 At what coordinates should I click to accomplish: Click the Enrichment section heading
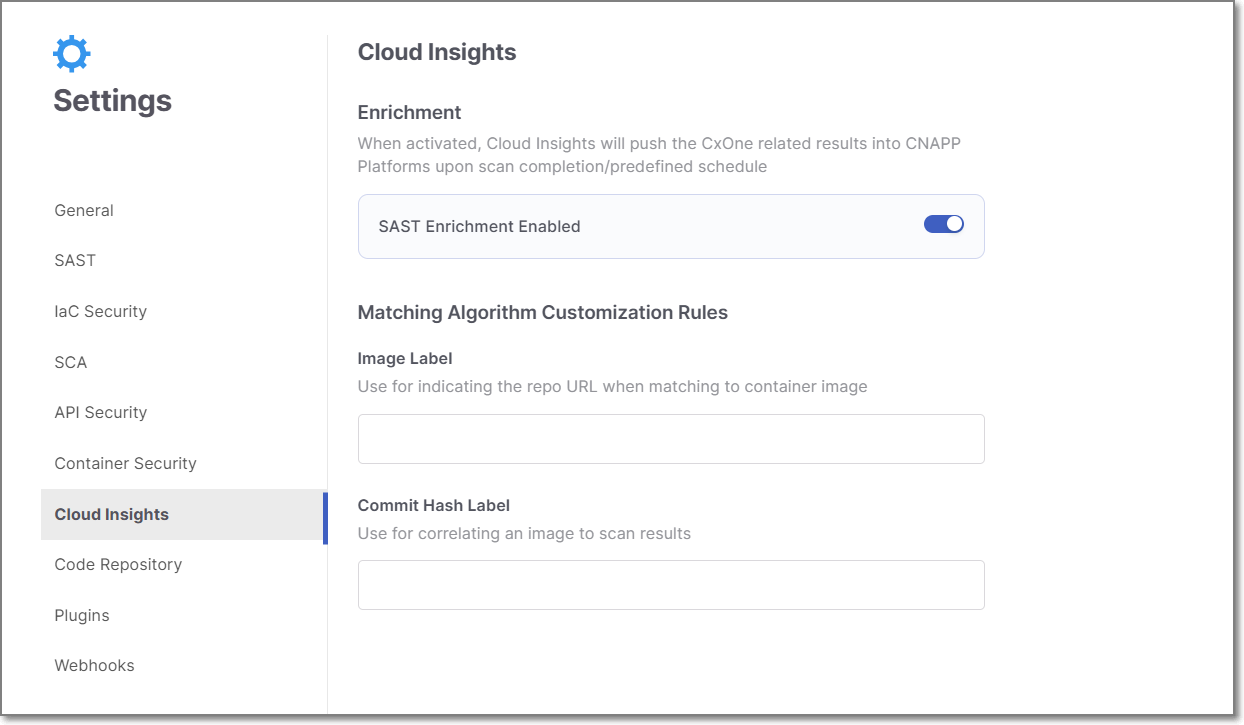(x=409, y=112)
